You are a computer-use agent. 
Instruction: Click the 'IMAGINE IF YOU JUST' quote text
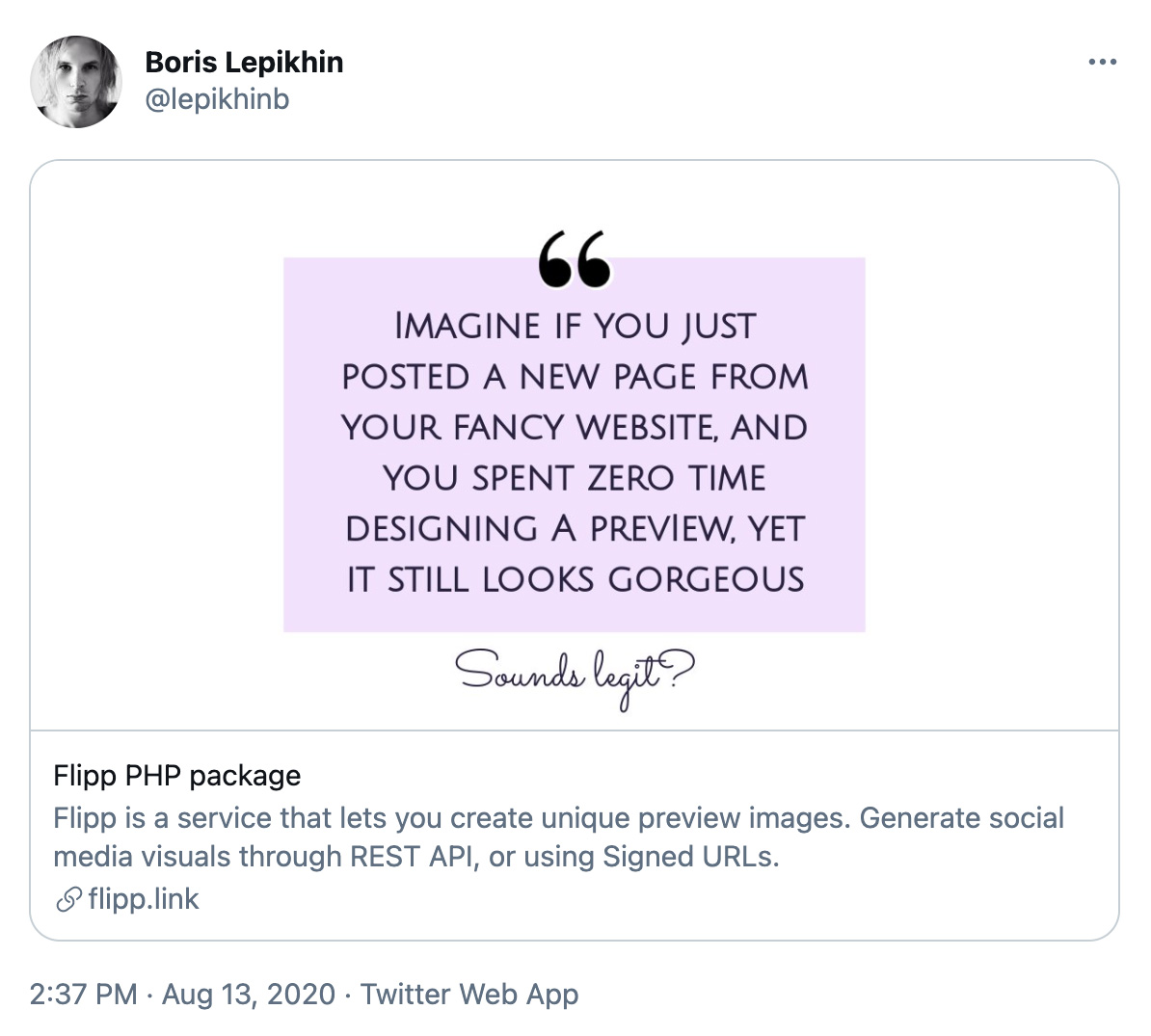[x=575, y=325]
